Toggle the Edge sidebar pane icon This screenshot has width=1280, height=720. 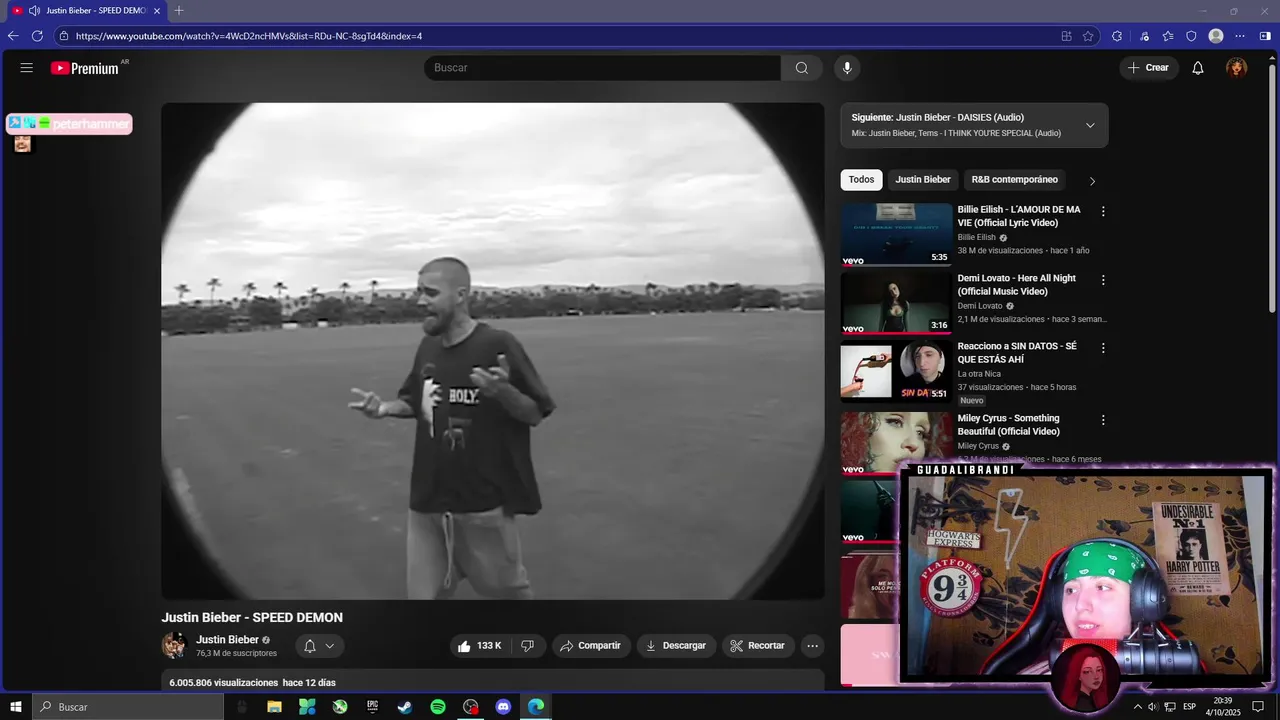tap(1265, 36)
